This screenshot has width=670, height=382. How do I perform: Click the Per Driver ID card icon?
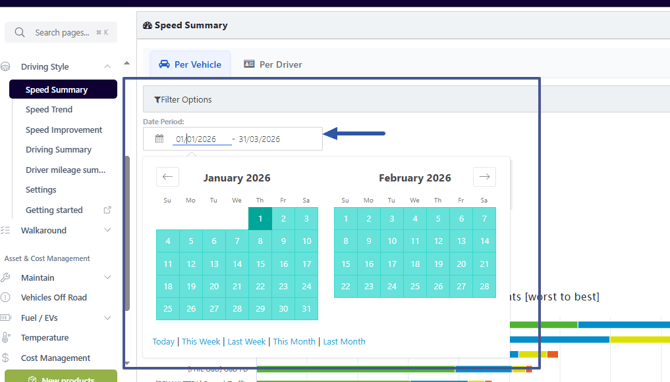point(249,64)
